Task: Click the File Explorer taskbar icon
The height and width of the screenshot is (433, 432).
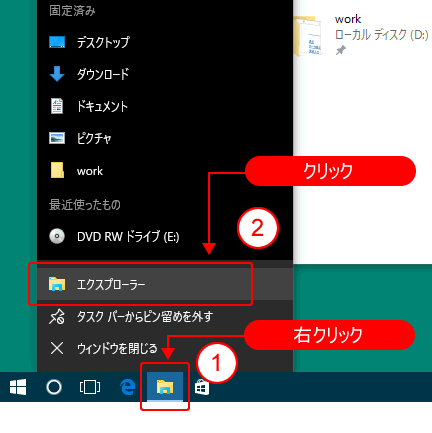Action: tap(165, 387)
